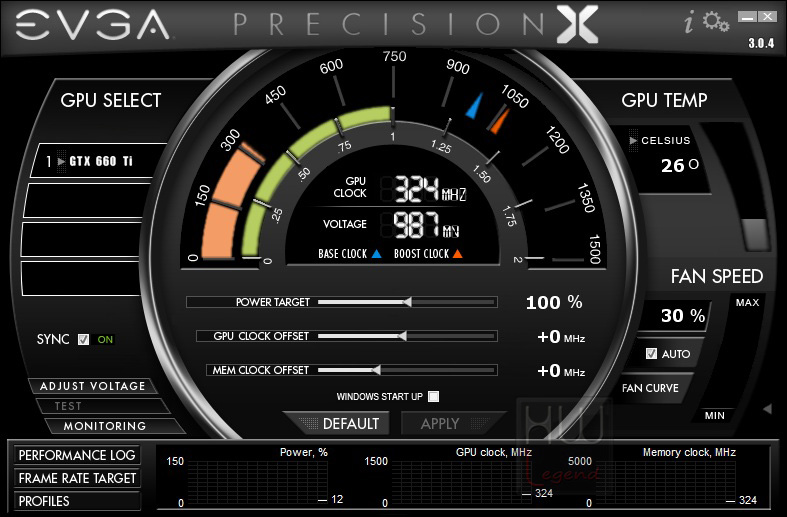787x517 pixels.
Task: Open the Adjust Voltage tab
Action: click(92, 386)
